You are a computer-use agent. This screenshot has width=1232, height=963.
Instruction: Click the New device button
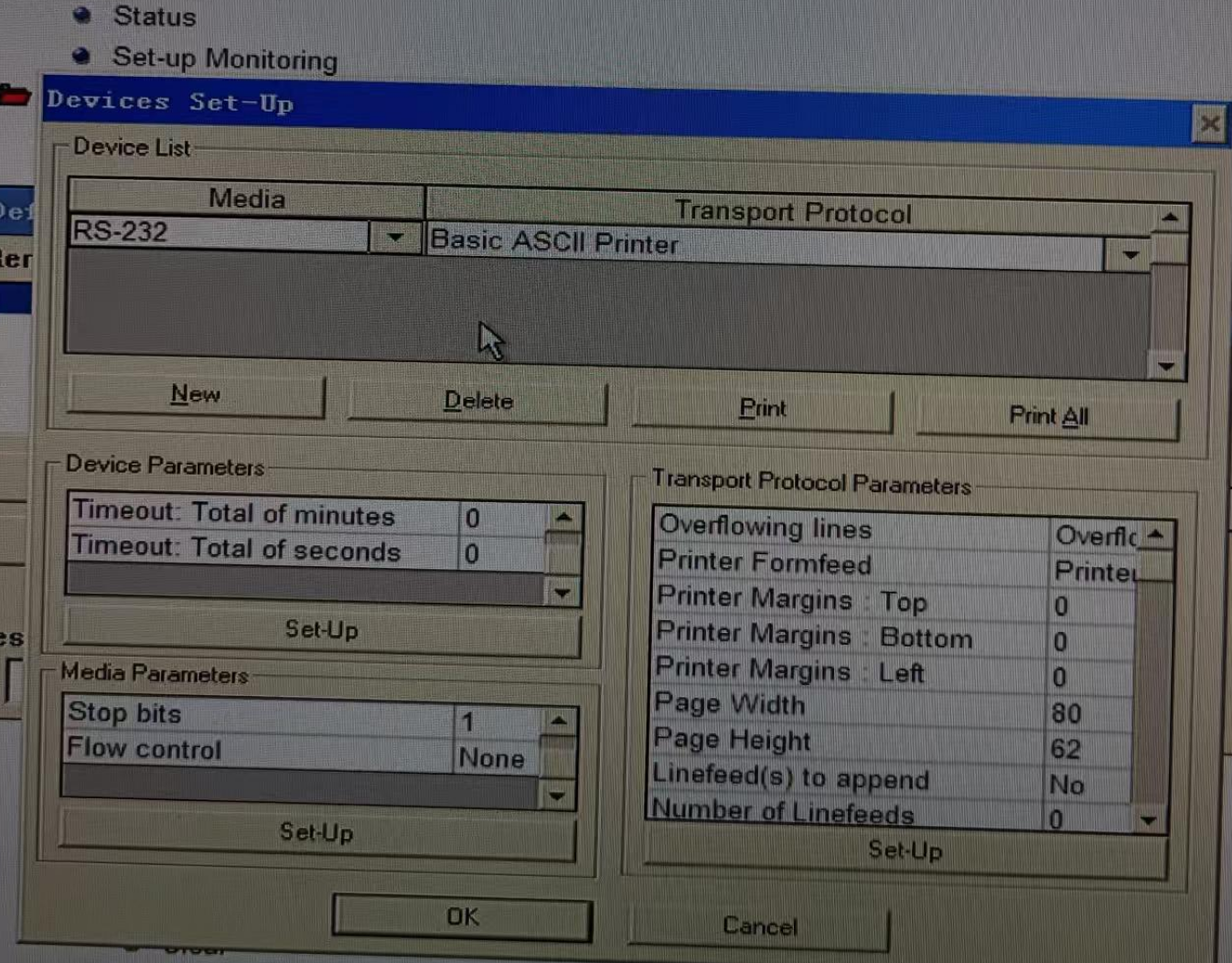pyautogui.click(x=196, y=395)
